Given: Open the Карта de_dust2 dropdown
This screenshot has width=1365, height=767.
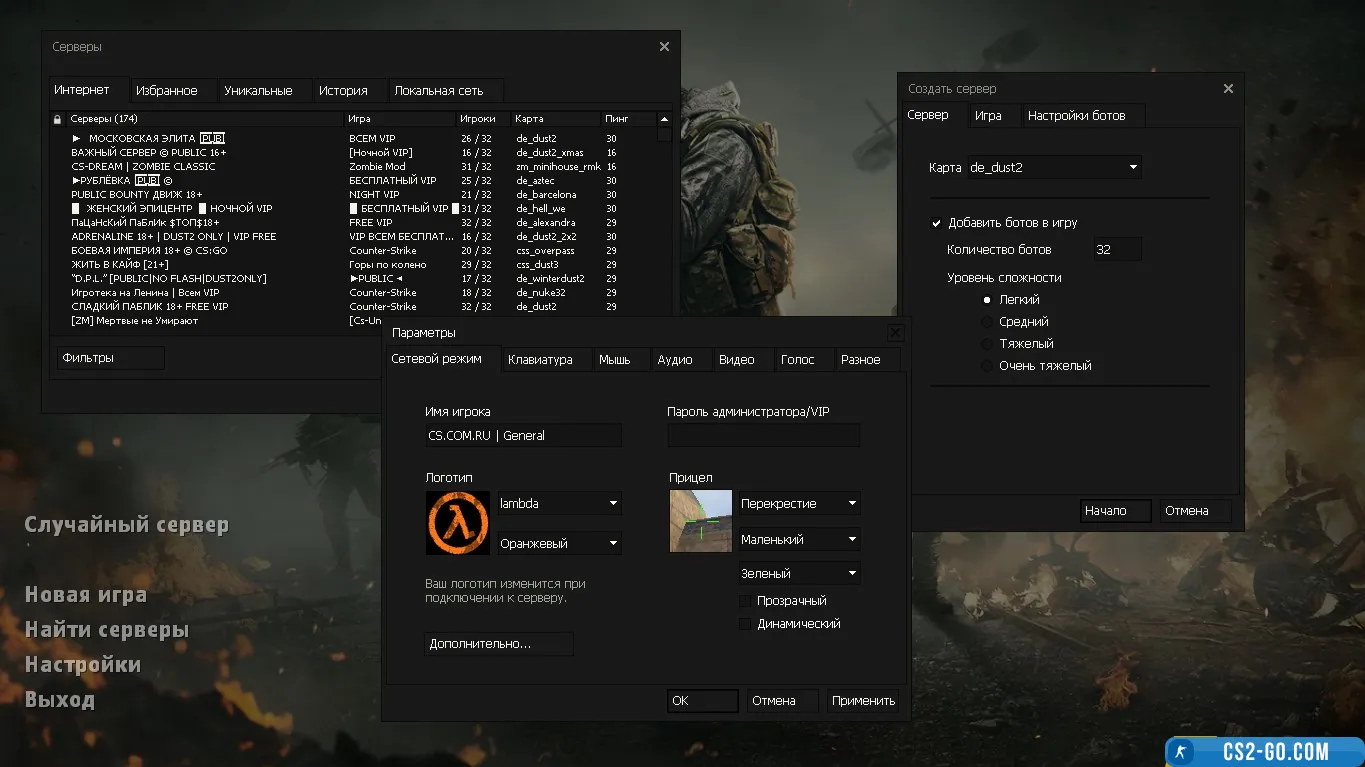Looking at the screenshot, I should tap(1054, 168).
